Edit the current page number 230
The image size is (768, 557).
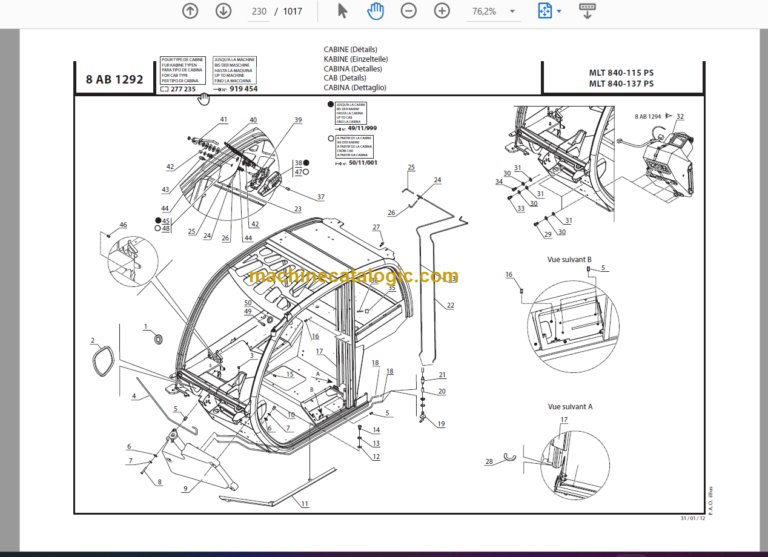(259, 11)
